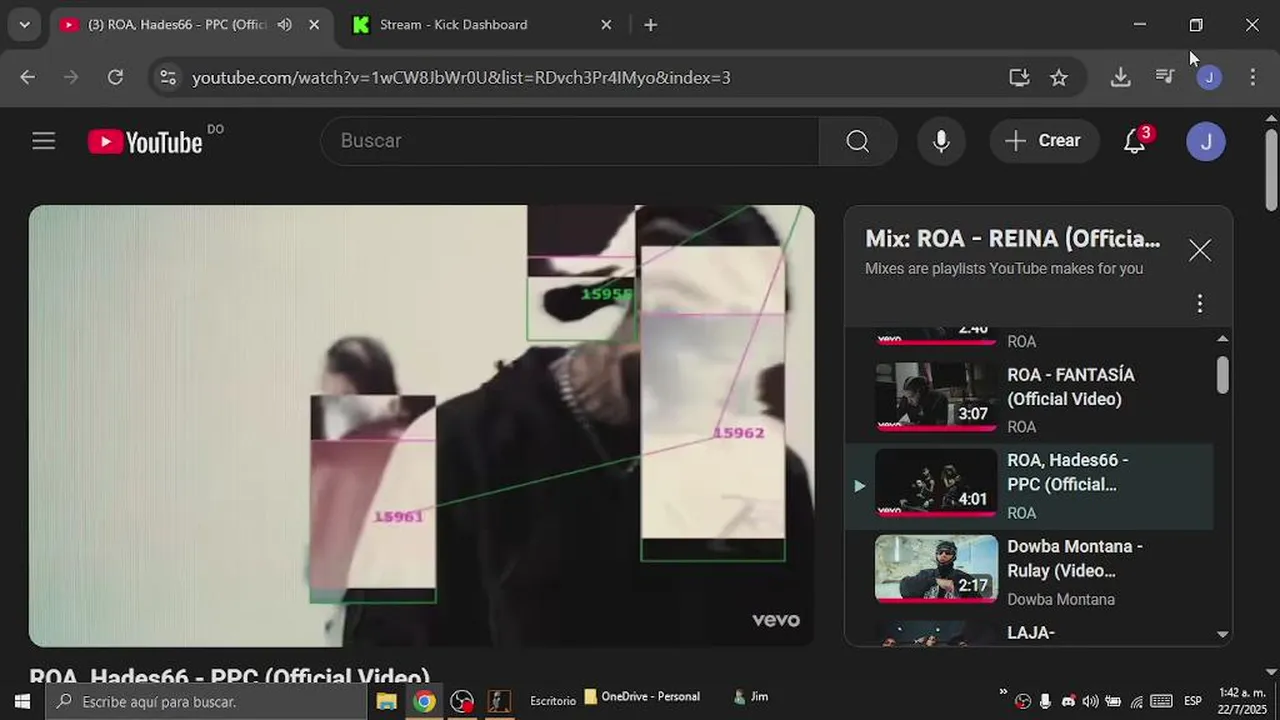Select the ROA, Hades66 - PPC tab

coord(177,25)
